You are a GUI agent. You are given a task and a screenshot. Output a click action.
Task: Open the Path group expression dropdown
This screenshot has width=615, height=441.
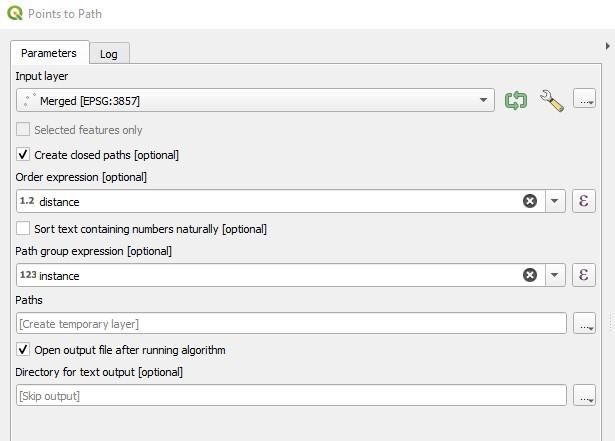coord(556,275)
